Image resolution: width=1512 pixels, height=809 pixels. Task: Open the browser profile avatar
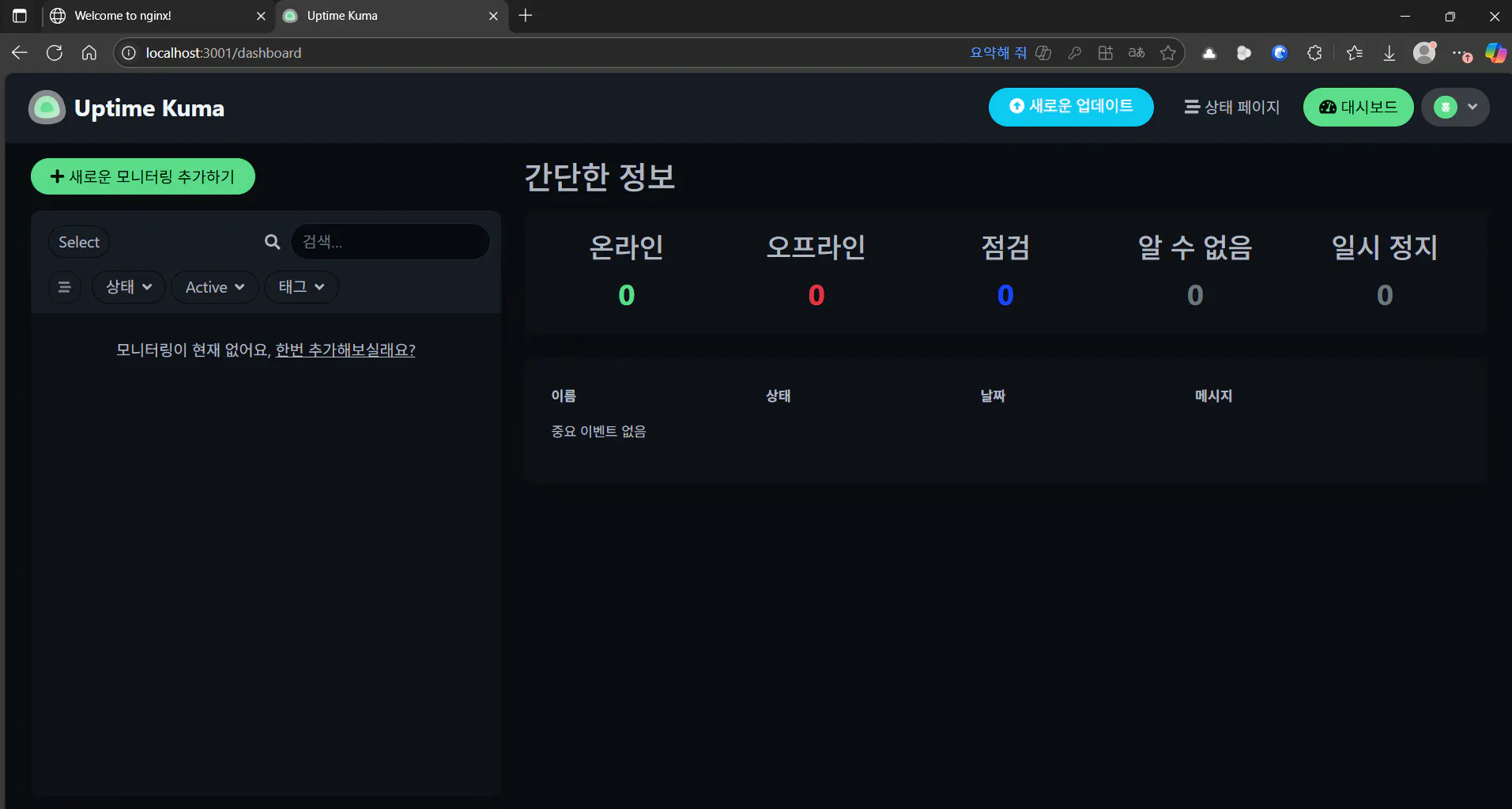pos(1424,52)
